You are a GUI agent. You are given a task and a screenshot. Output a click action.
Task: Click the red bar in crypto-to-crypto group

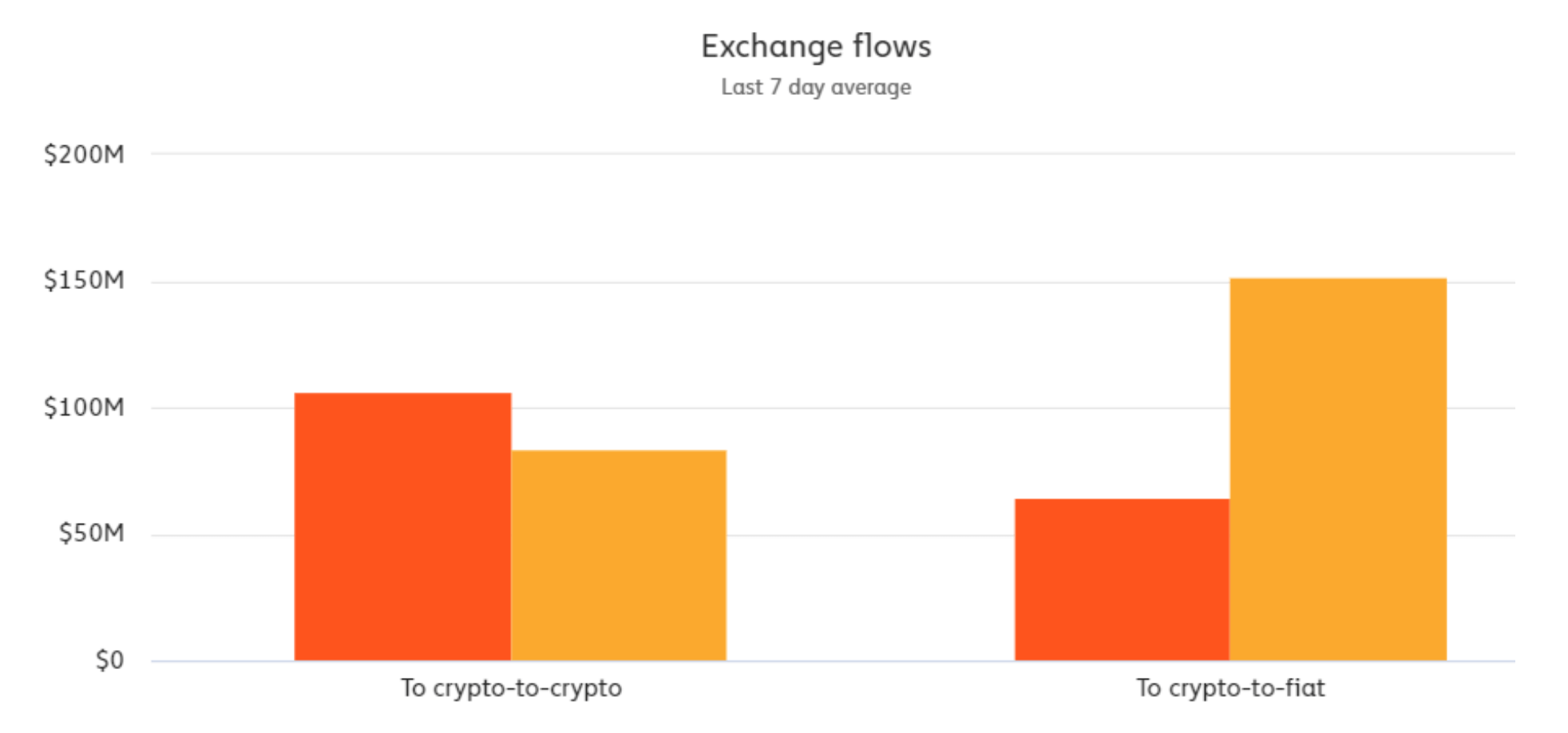pos(402,527)
